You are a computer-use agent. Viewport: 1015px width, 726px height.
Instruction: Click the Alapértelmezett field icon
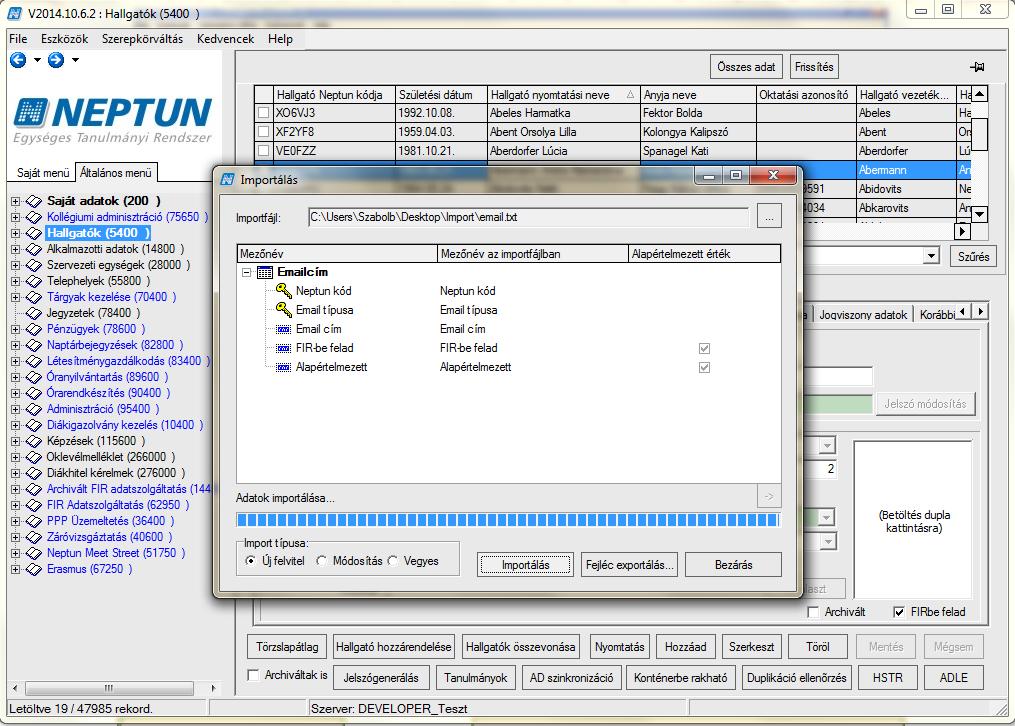pyautogui.click(x=284, y=368)
